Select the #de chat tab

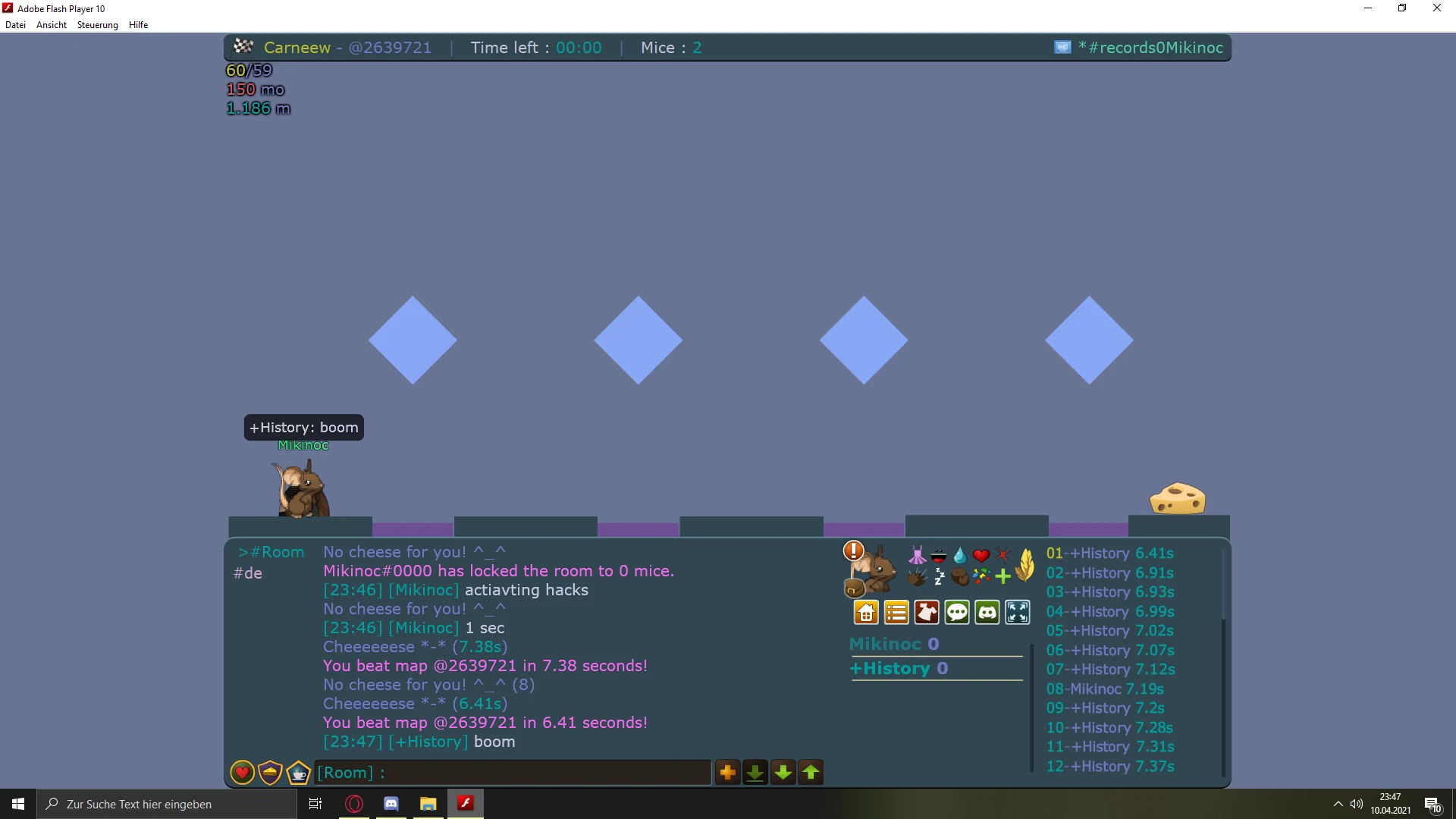pos(248,573)
